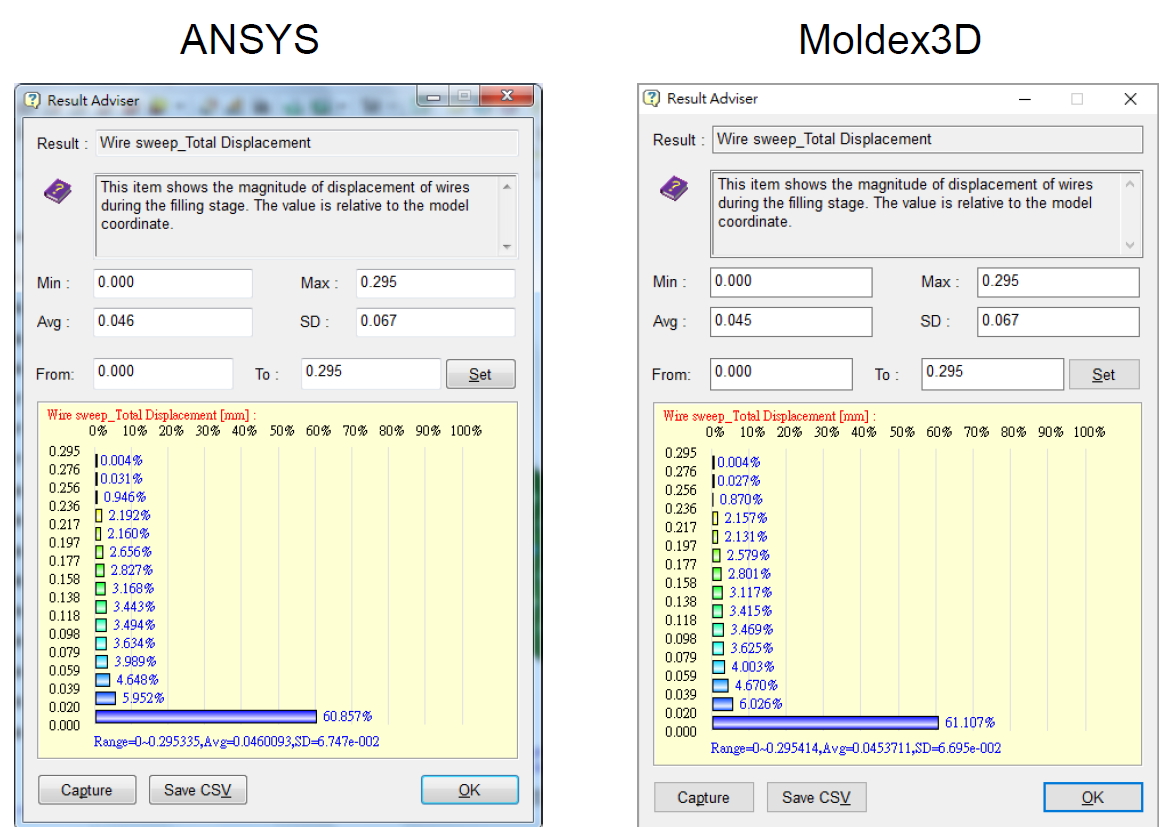Viewport: 1172px width, 829px height.
Task: Click the Avg field showing 0.046 in ANSYS
Action: coord(173,322)
